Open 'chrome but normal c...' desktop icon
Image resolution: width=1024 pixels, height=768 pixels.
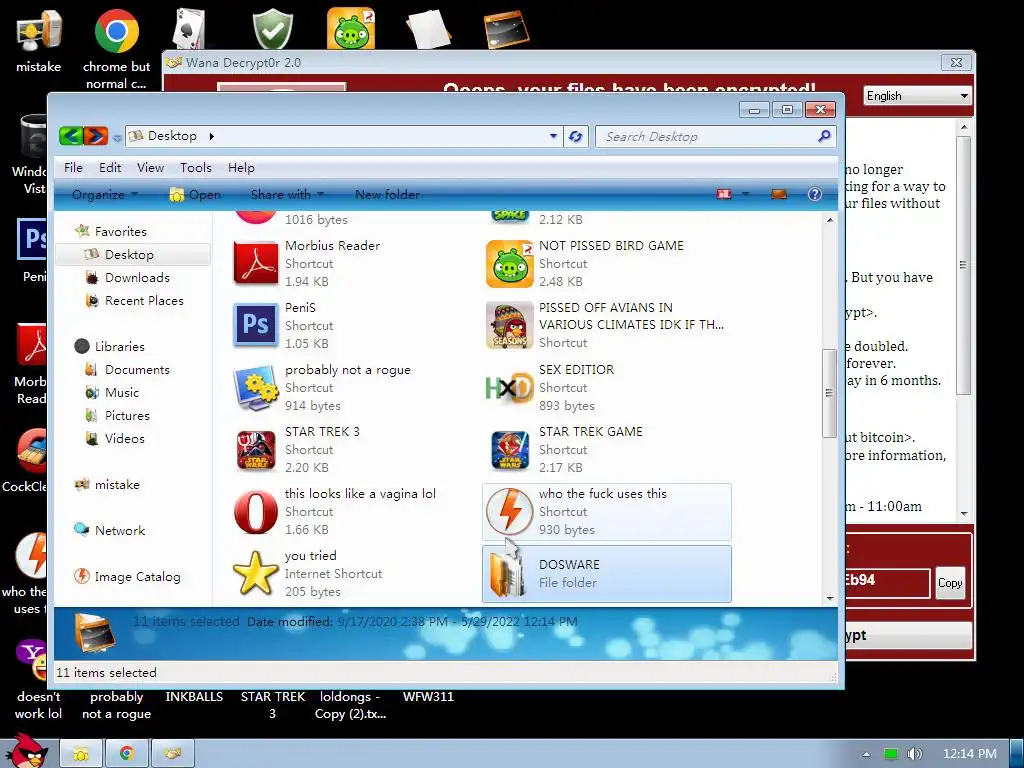click(x=116, y=47)
